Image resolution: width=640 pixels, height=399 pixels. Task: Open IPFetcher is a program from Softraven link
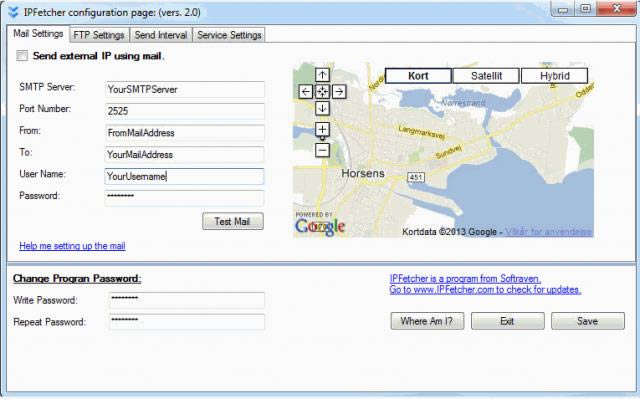click(x=465, y=279)
